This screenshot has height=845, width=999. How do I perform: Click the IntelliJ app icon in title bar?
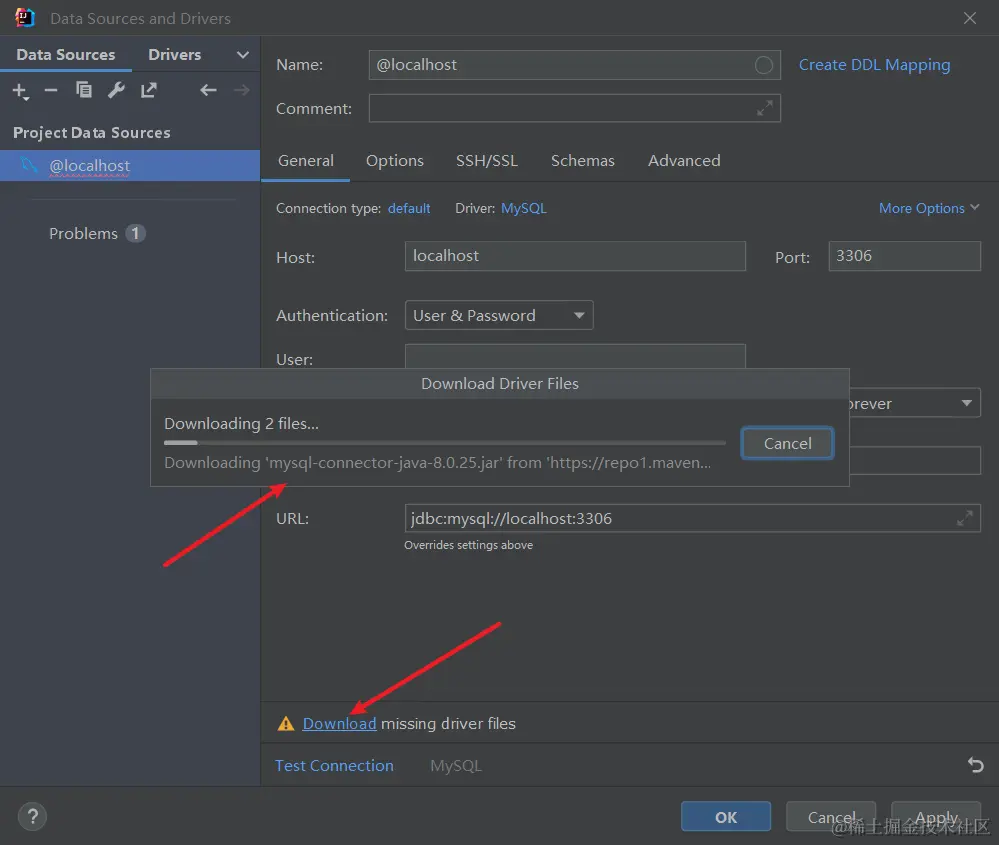tap(24, 18)
